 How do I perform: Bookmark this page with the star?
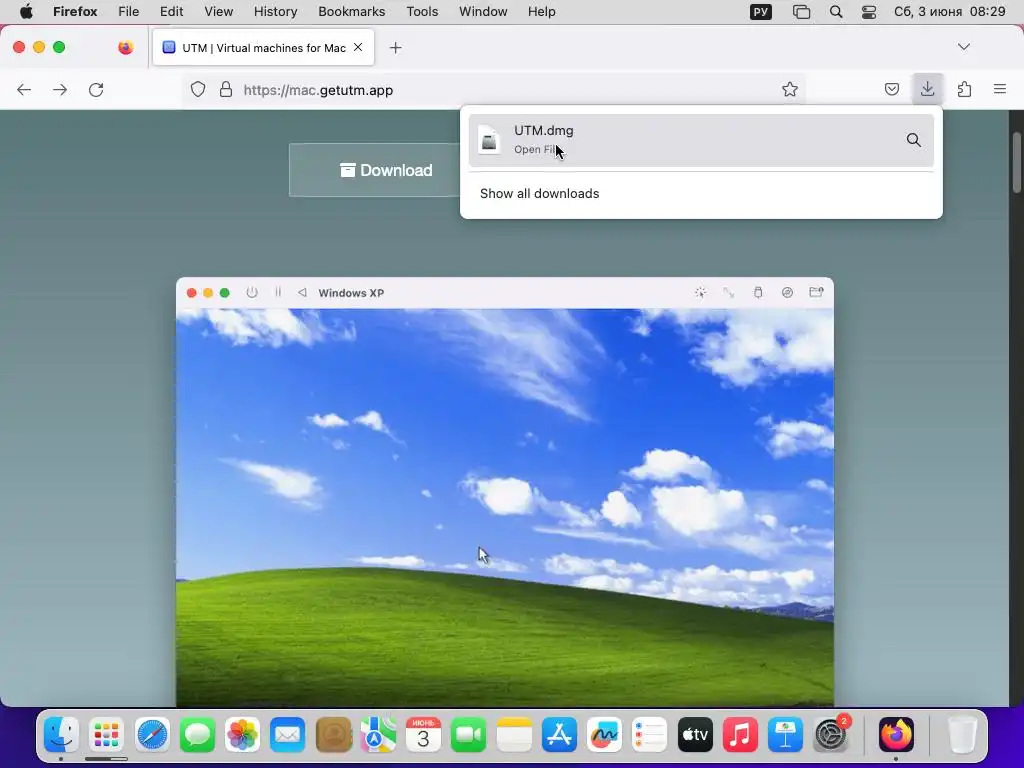pyautogui.click(x=790, y=89)
